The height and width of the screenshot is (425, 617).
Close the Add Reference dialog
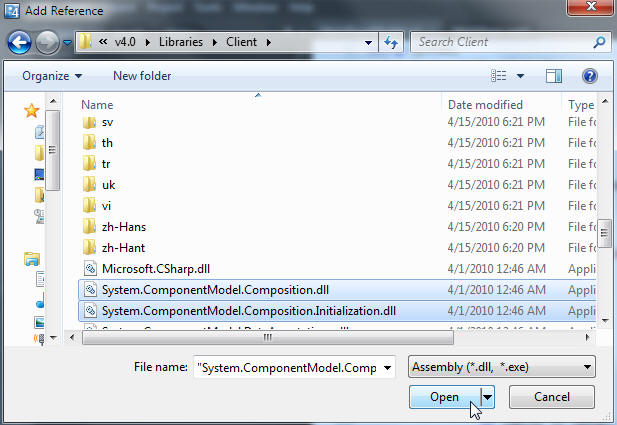[590, 7]
